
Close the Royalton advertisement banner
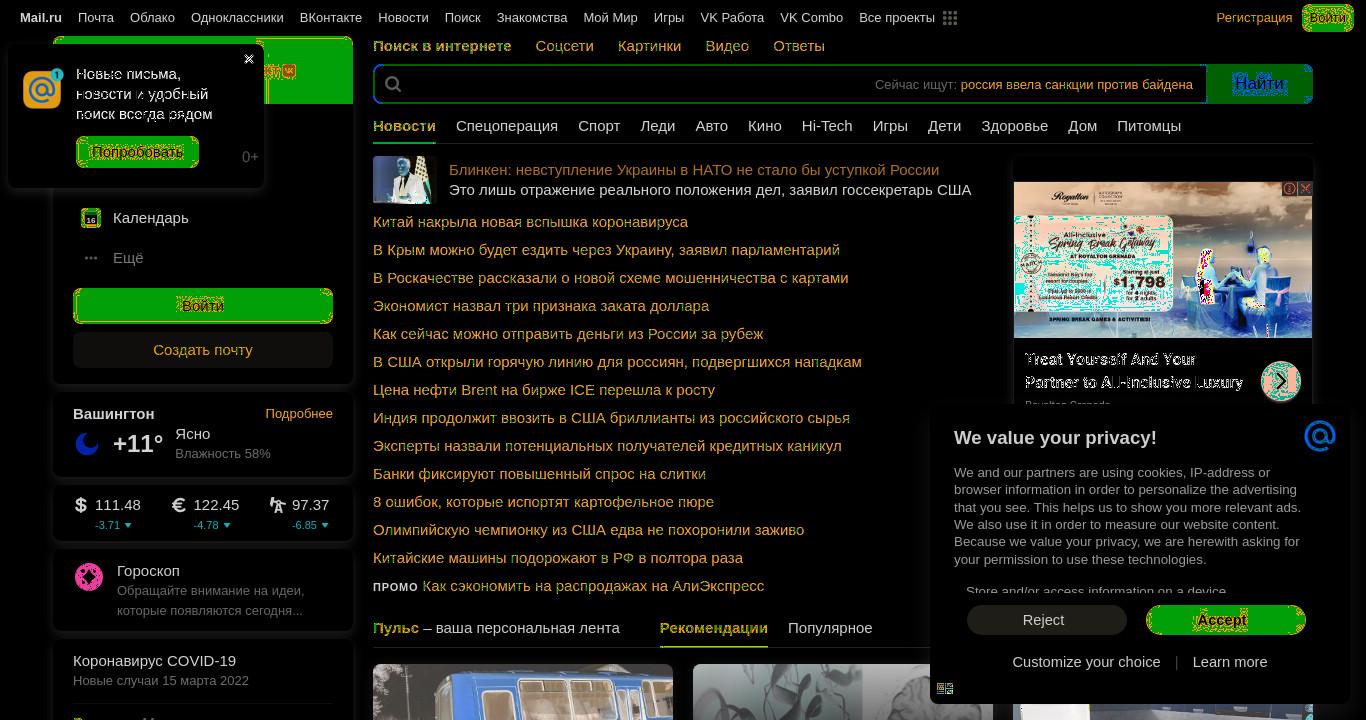point(1305,188)
